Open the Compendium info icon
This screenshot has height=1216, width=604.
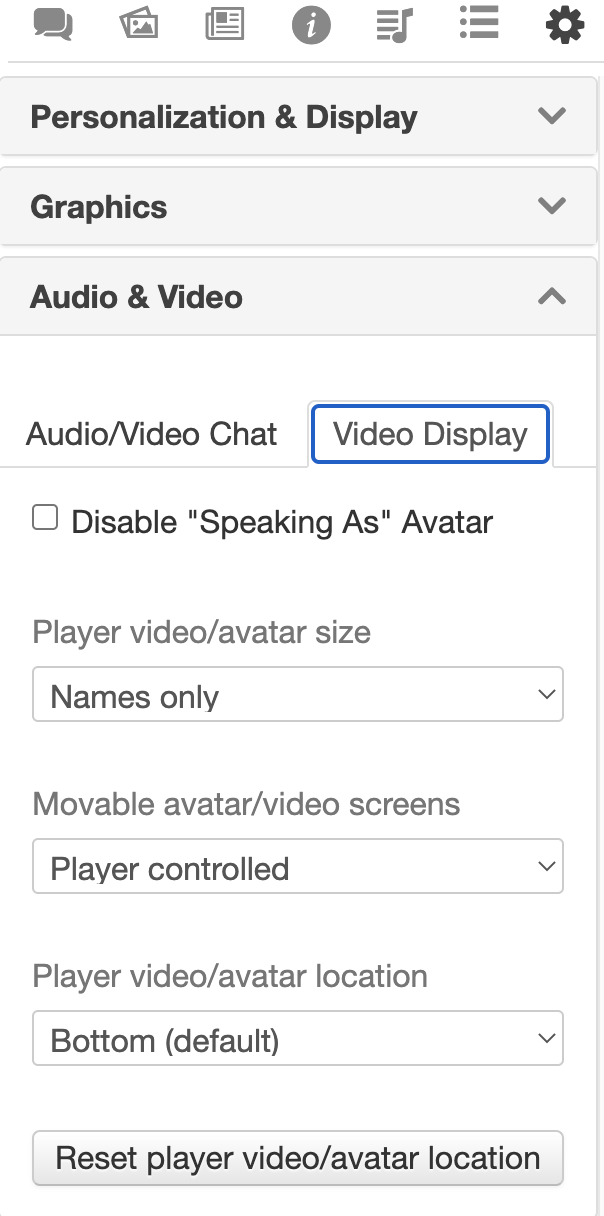pyautogui.click(x=311, y=24)
